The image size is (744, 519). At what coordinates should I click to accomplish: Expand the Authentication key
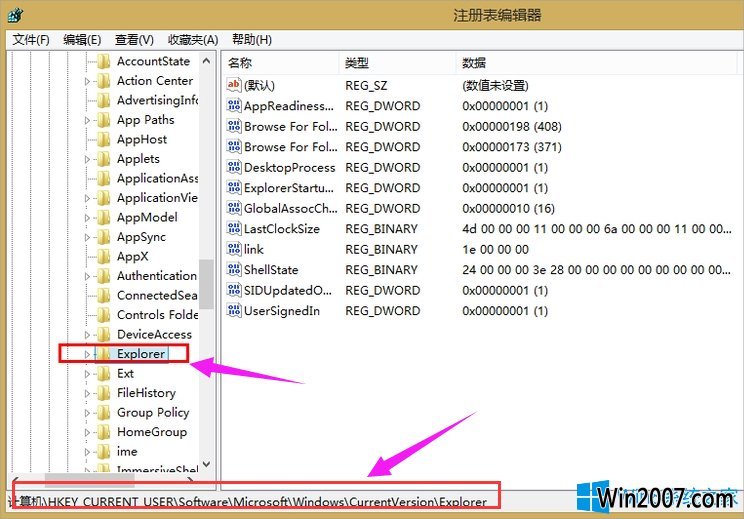point(87,277)
